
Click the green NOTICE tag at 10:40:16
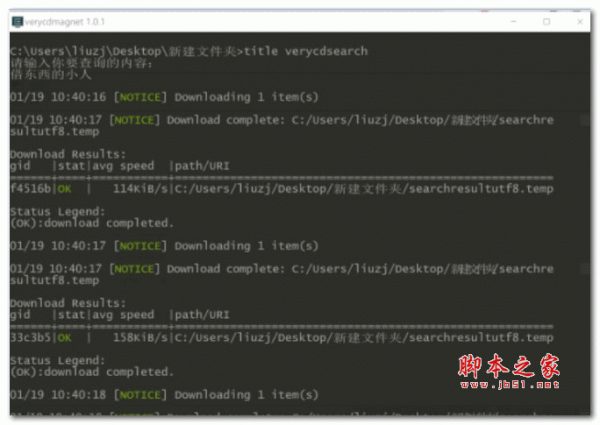click(x=140, y=97)
